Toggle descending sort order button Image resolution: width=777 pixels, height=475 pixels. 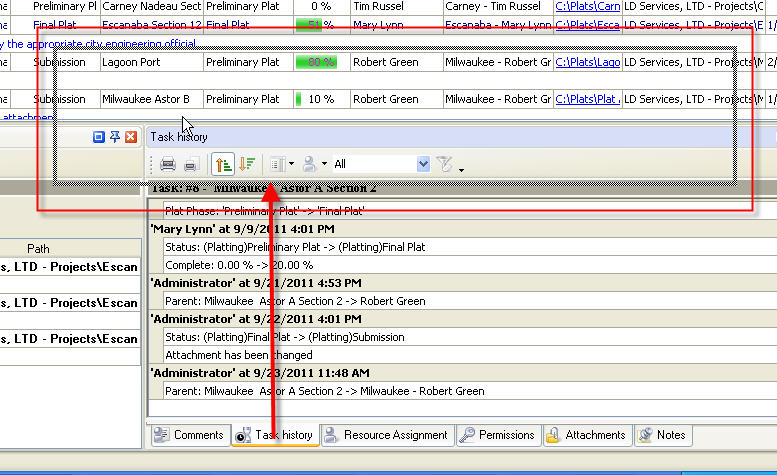point(247,164)
